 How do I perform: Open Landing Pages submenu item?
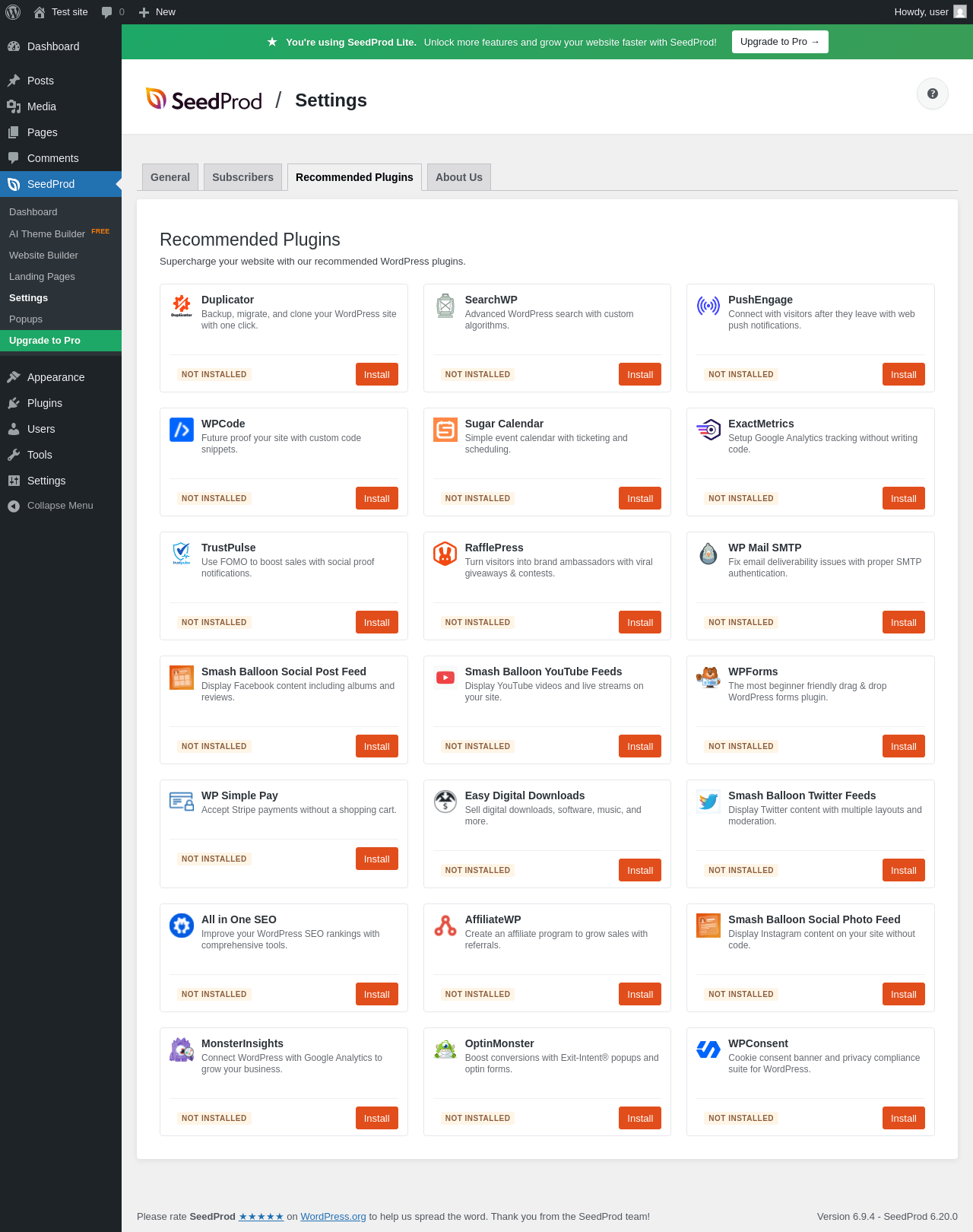61,277
